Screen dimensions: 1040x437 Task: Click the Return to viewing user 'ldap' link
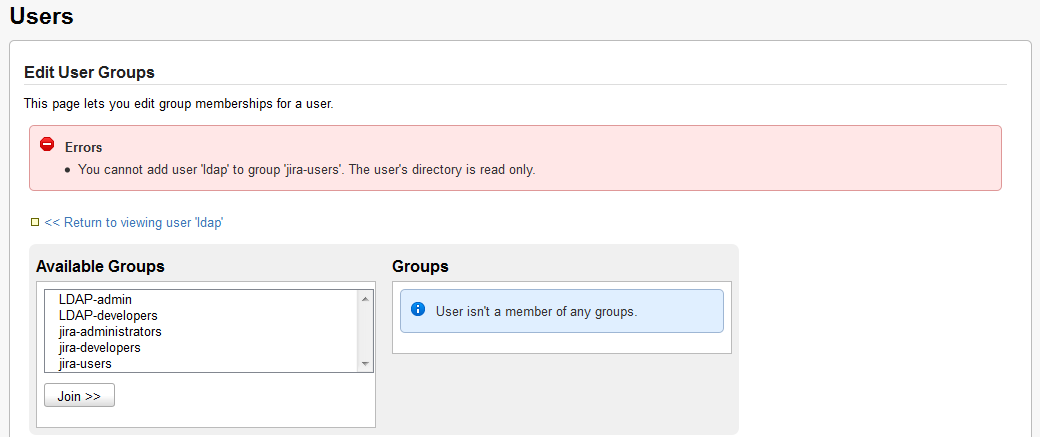point(133,222)
